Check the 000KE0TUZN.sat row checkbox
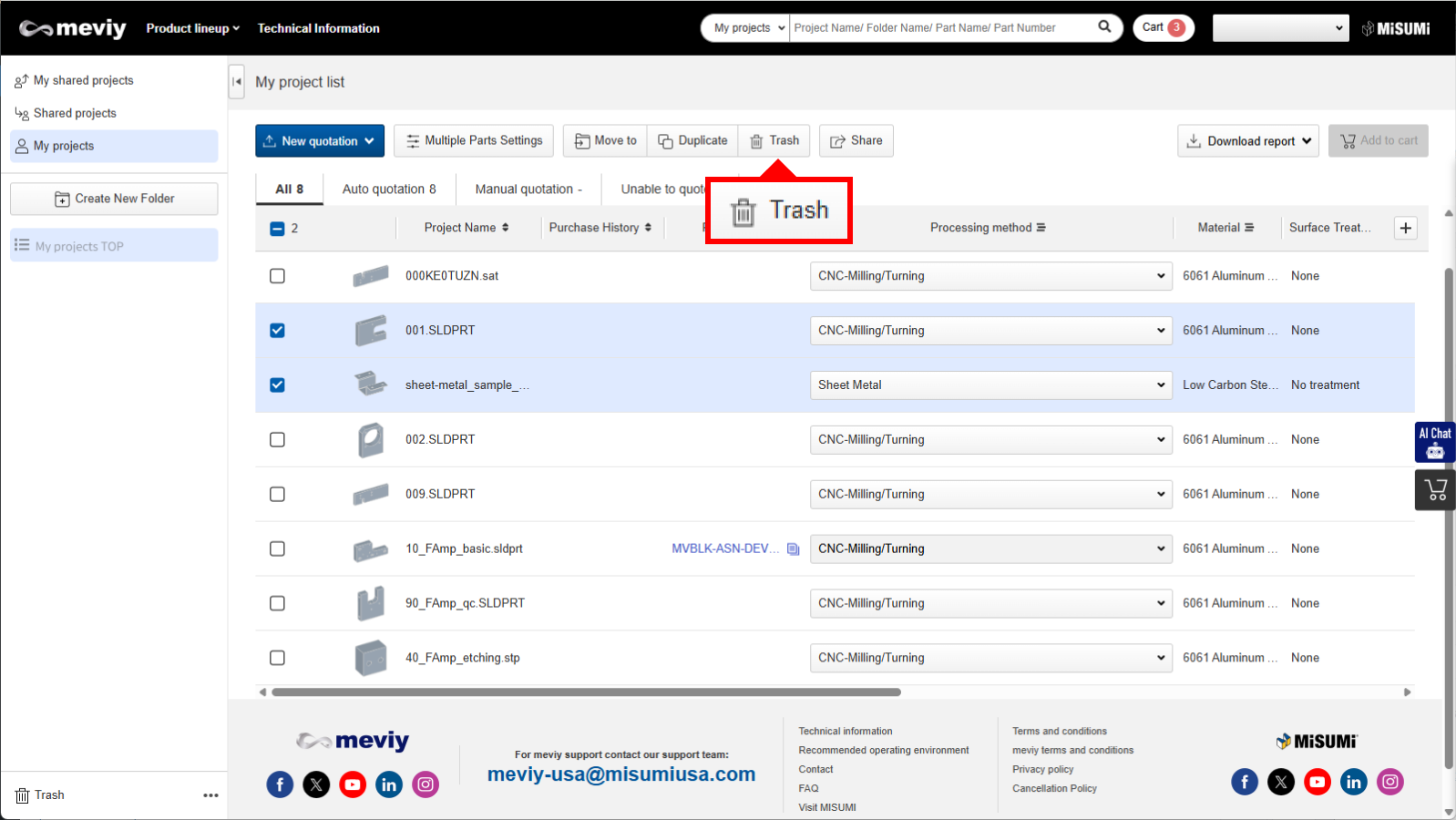 click(277, 276)
